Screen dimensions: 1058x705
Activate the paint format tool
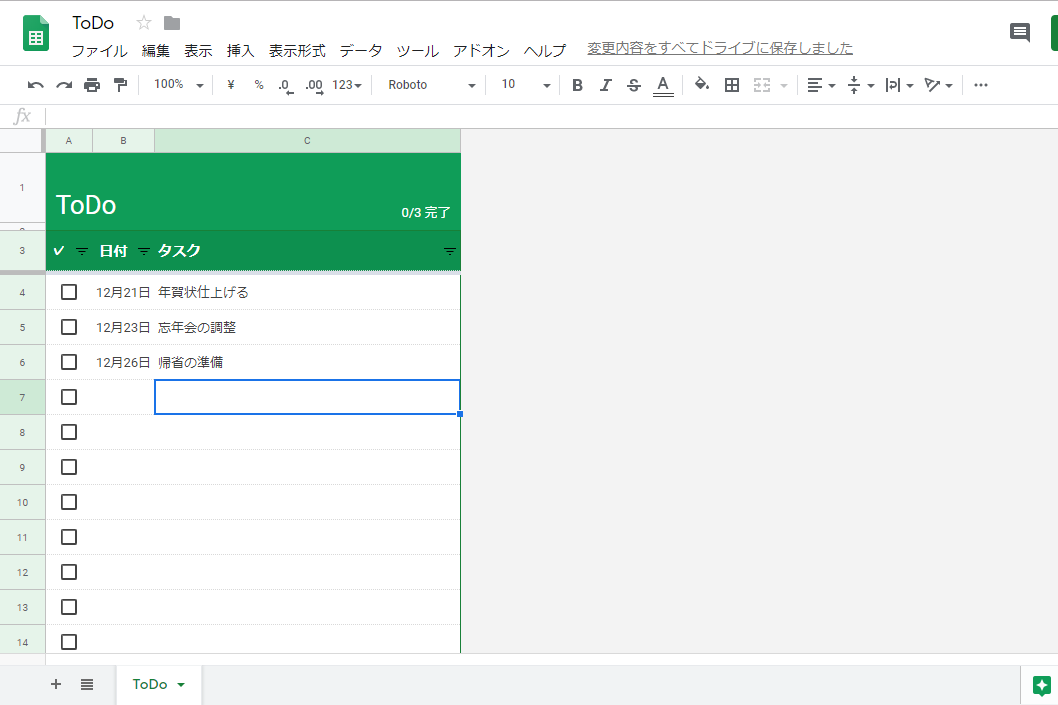coord(120,85)
